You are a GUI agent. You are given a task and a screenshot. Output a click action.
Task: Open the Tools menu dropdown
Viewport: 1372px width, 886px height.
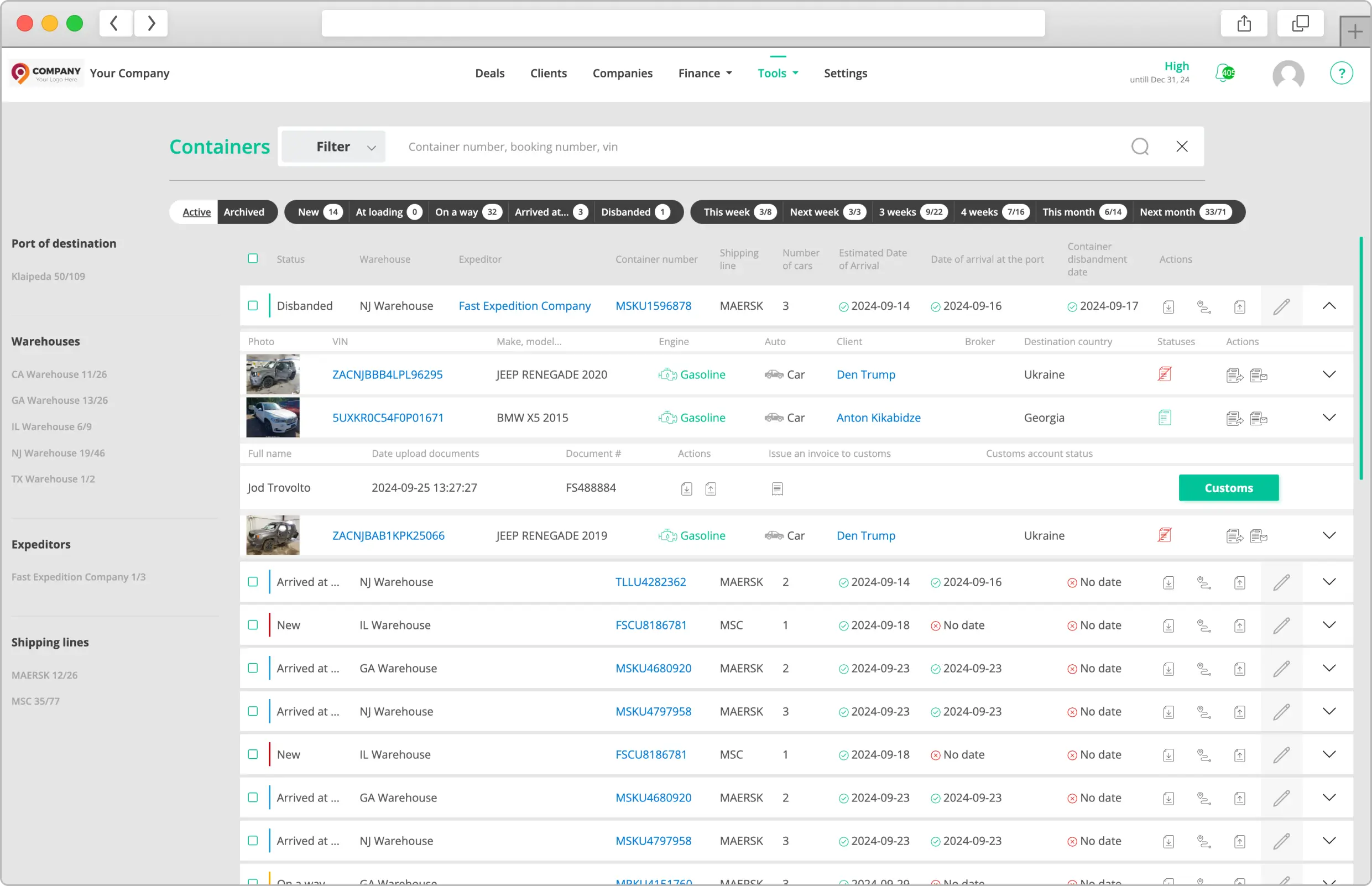click(778, 73)
